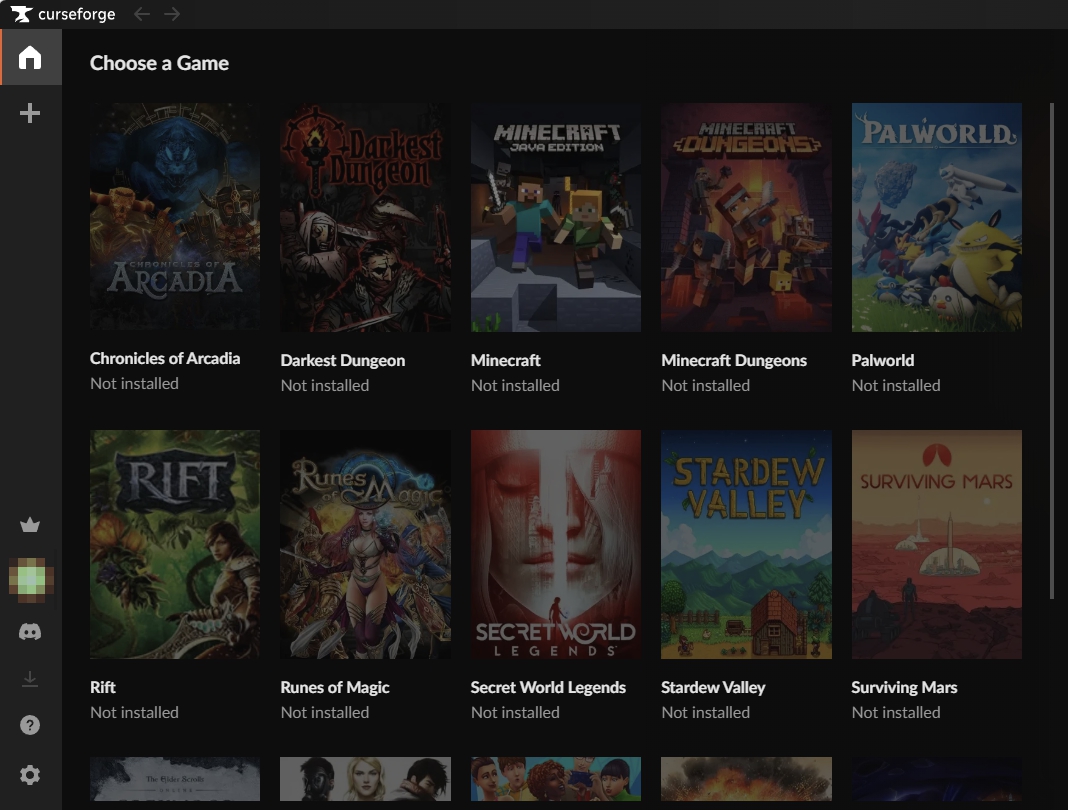Choose the Stardew Valley cover
The width and height of the screenshot is (1068, 810).
tap(747, 544)
